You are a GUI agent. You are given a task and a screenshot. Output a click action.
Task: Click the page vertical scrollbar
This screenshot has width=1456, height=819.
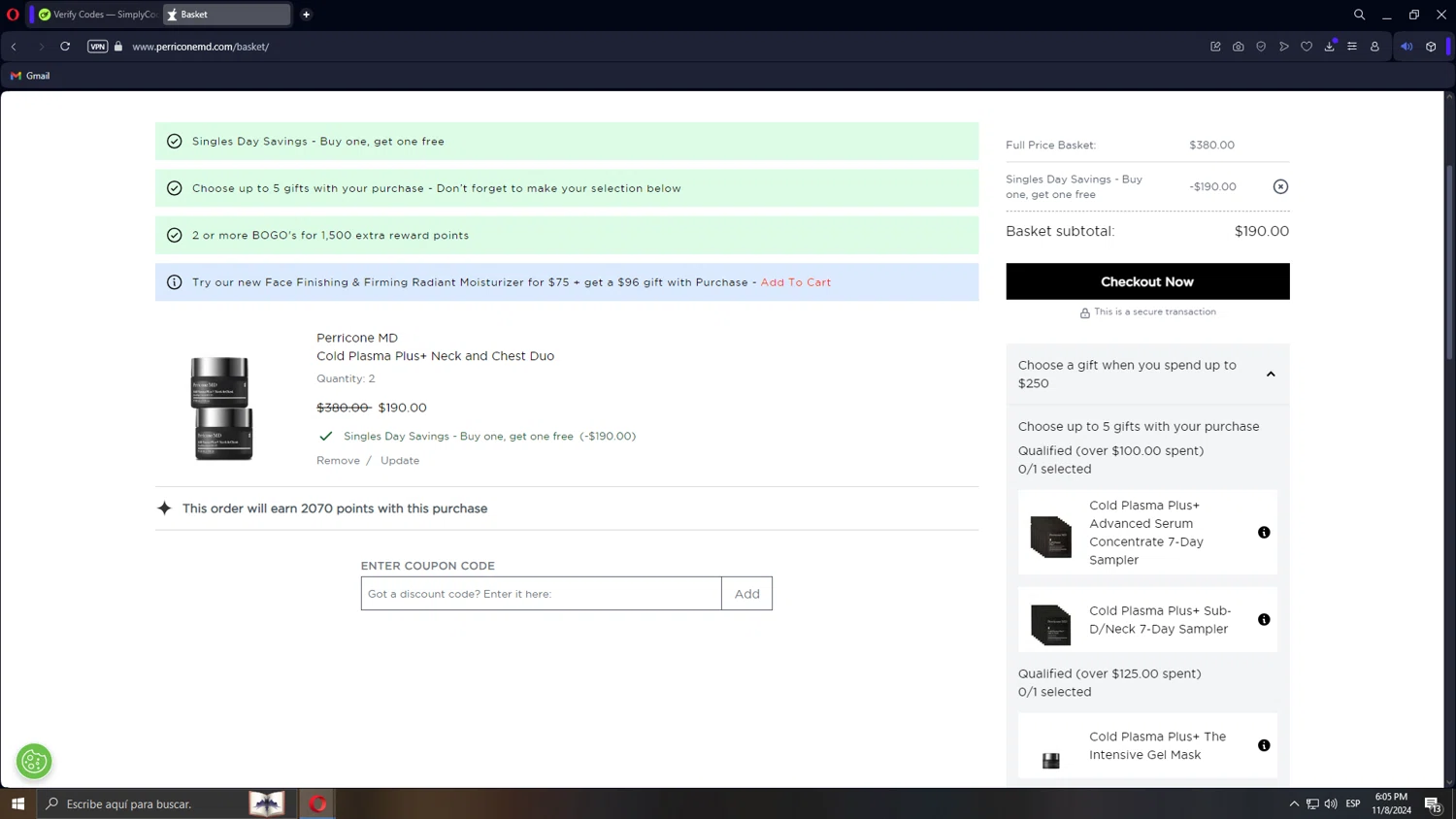tap(1449, 262)
